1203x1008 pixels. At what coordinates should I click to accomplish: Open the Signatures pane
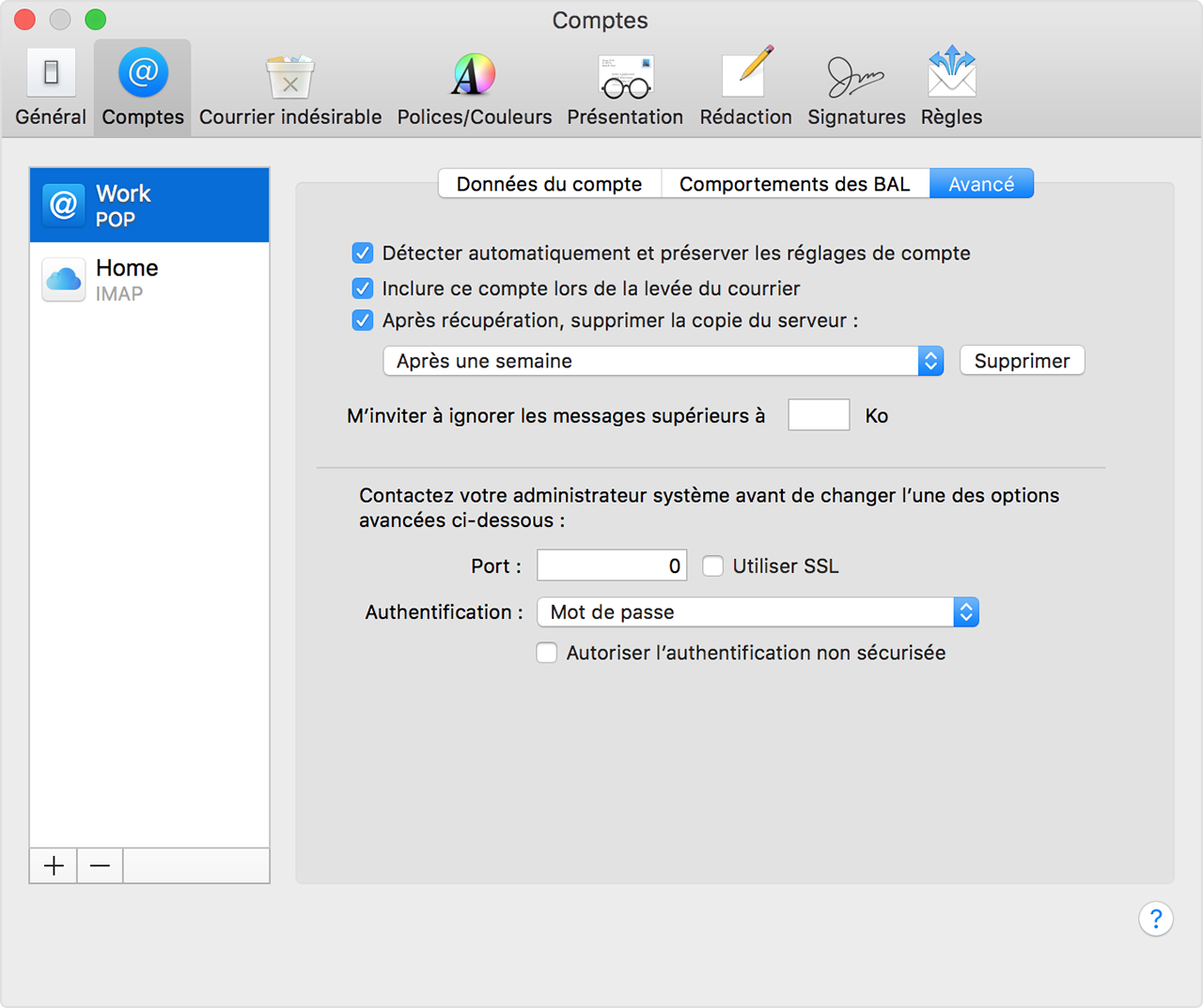tap(855, 86)
